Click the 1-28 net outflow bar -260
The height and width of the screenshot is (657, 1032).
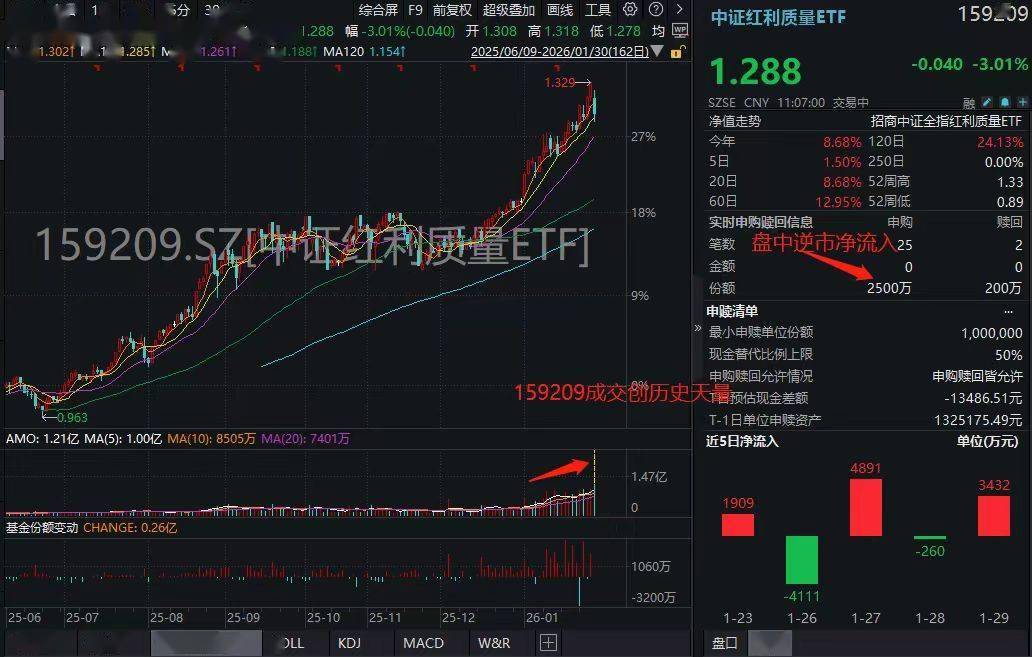pyautogui.click(x=929, y=538)
